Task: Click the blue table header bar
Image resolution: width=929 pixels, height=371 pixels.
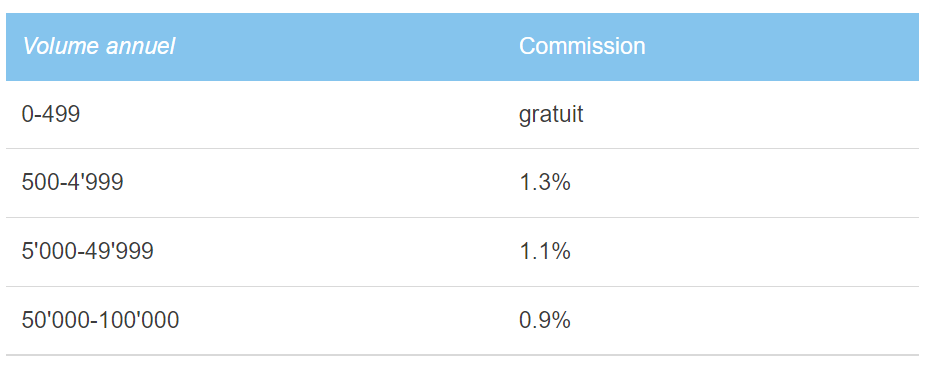Action: (462, 47)
